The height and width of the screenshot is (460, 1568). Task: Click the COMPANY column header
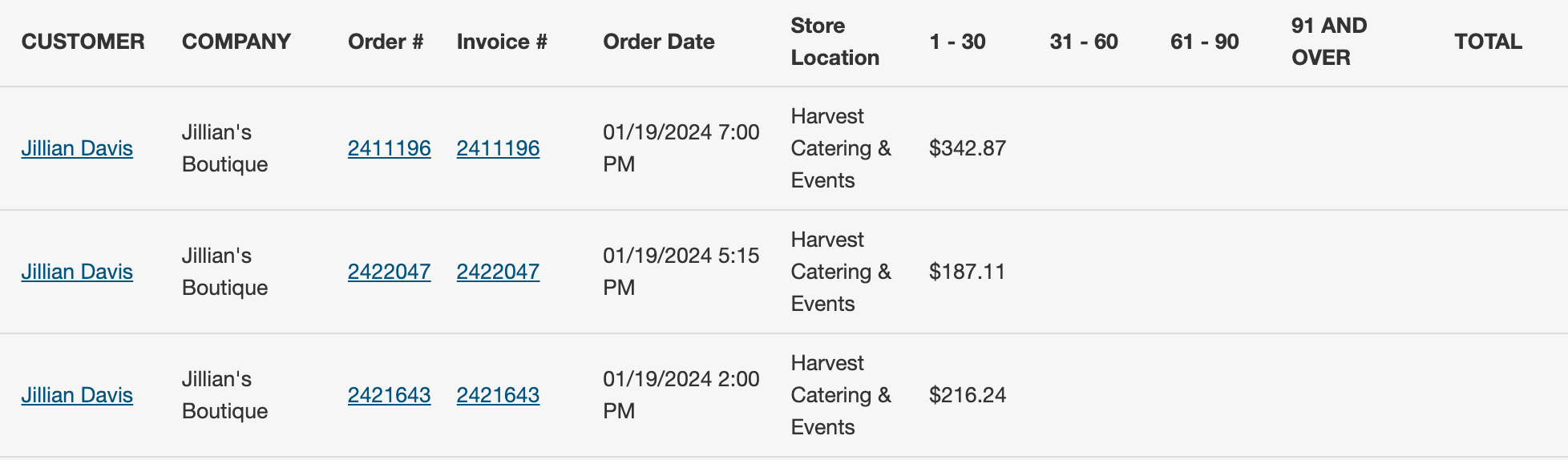click(x=236, y=42)
